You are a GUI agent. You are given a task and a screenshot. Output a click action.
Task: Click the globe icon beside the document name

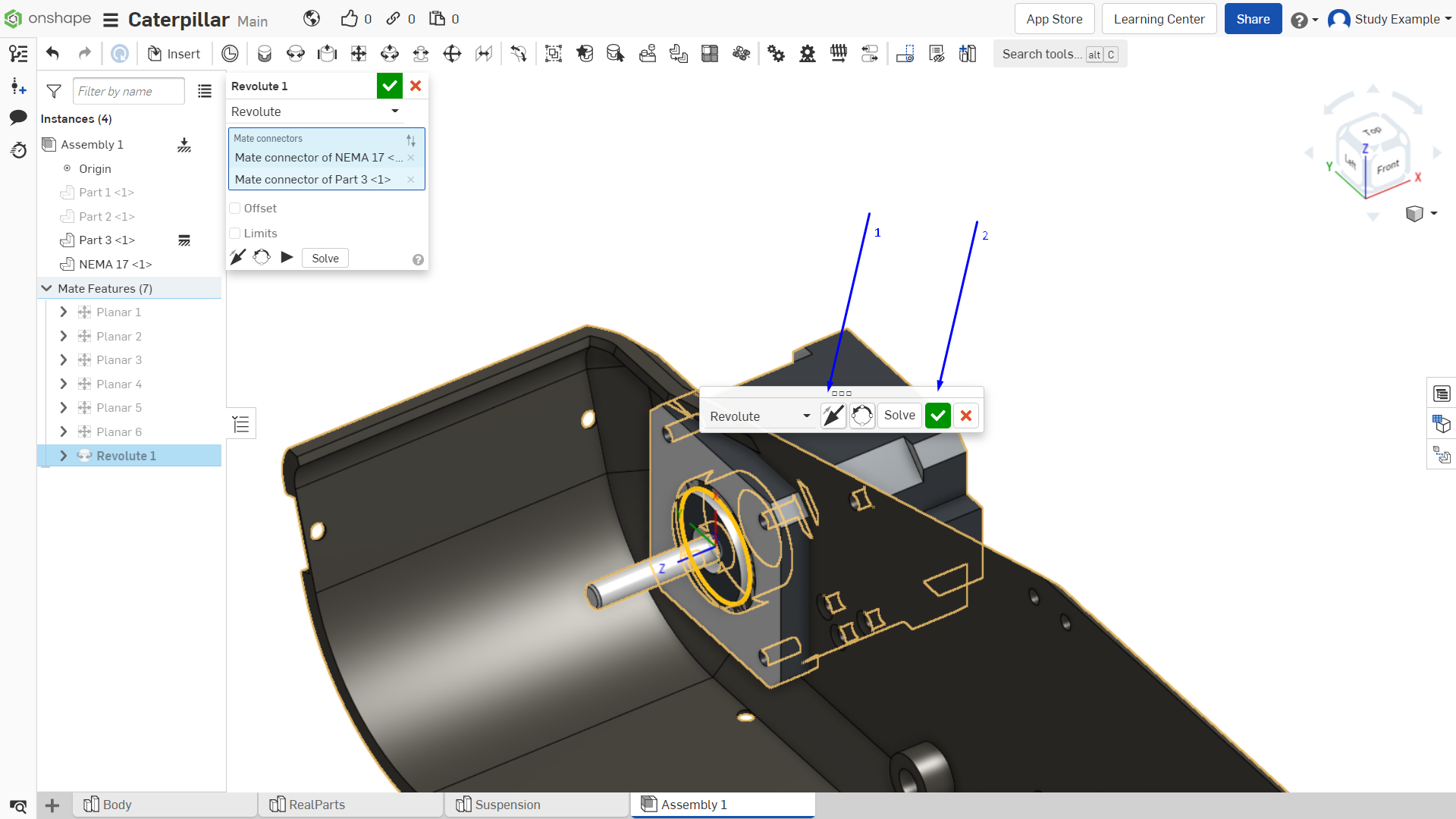click(312, 19)
